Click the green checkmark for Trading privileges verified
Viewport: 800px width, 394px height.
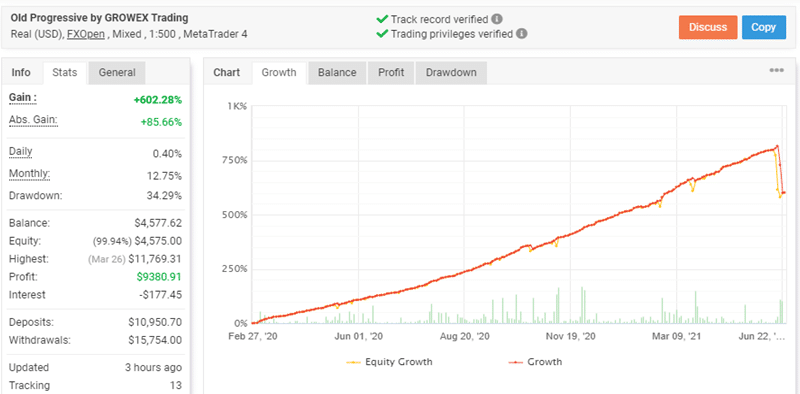[x=382, y=34]
